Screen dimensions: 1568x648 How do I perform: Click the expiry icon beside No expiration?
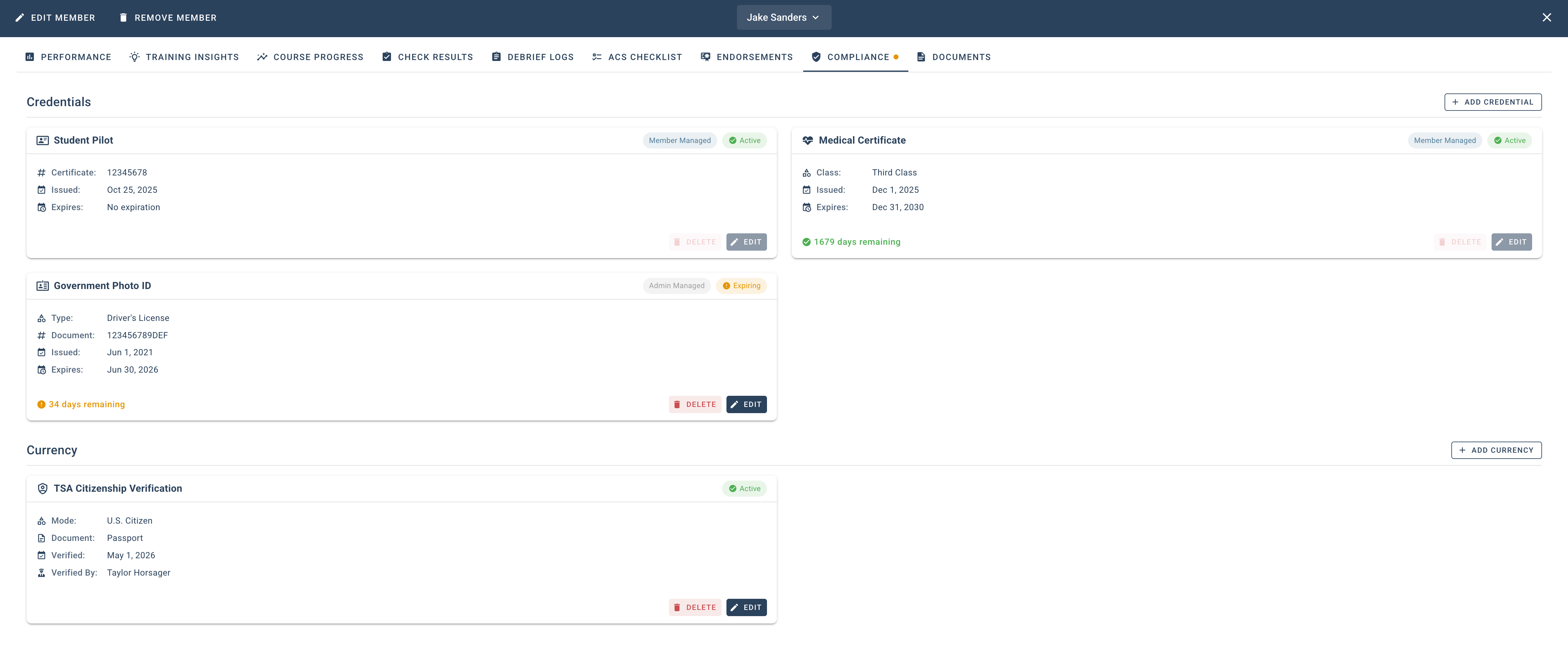(x=41, y=208)
